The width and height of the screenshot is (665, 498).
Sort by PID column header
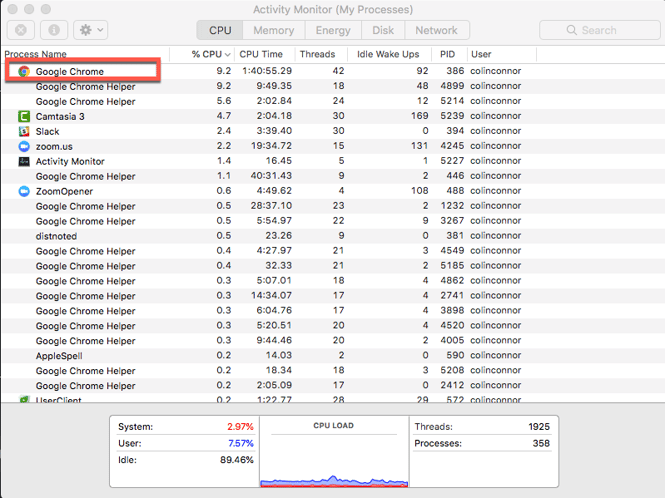pyautogui.click(x=449, y=54)
